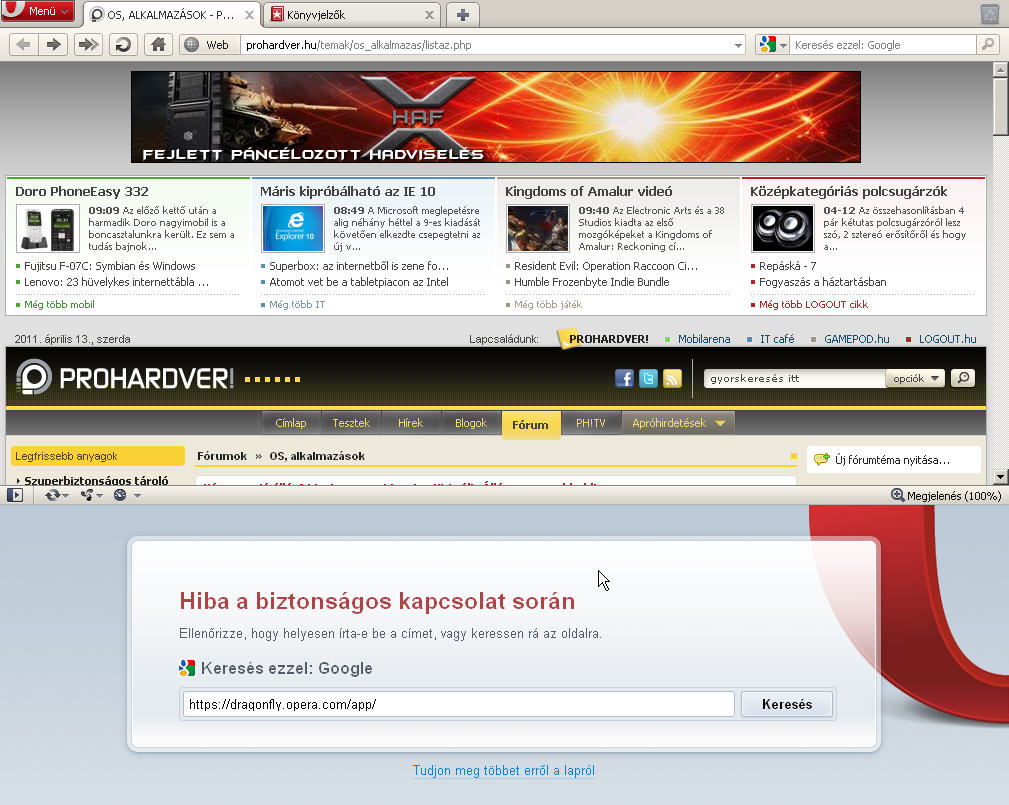Open Még több mobil link
The height and width of the screenshot is (805, 1009).
pyautogui.click(x=59, y=304)
